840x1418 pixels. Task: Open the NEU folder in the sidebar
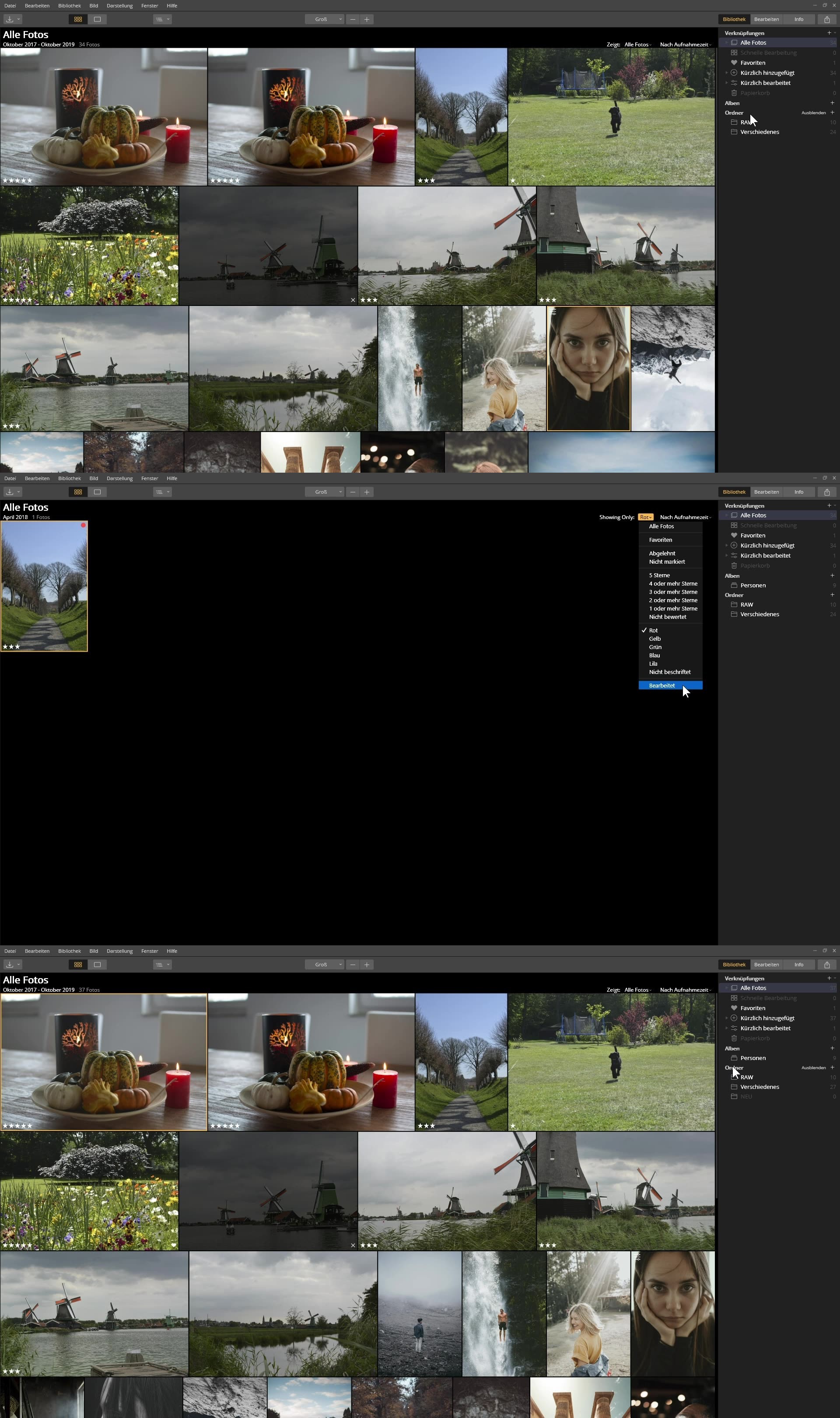pos(746,1096)
